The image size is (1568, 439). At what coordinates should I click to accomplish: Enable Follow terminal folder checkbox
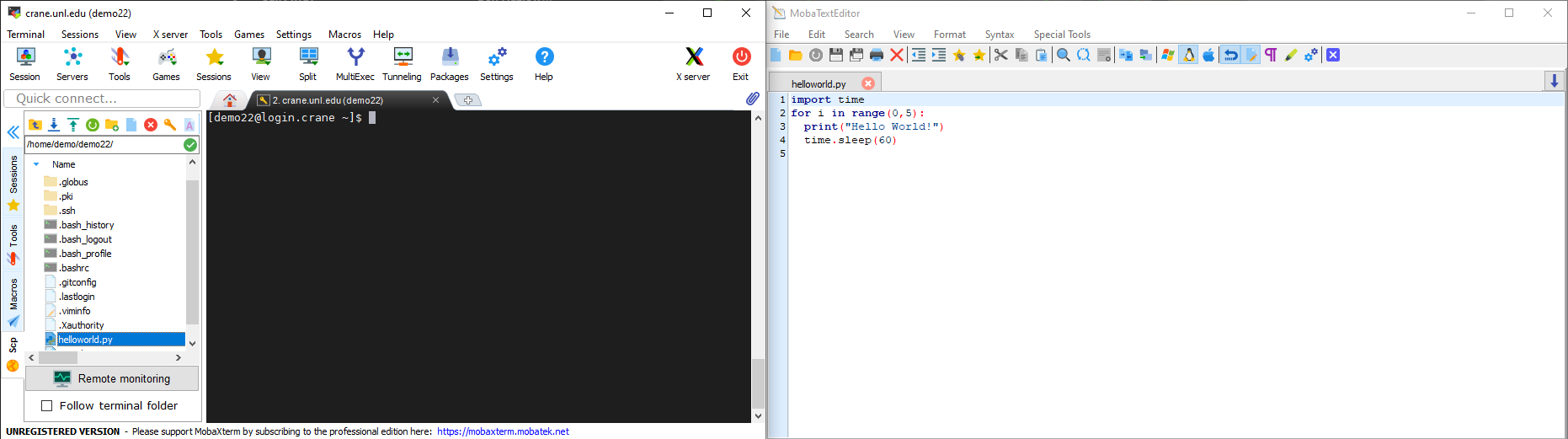pos(47,406)
